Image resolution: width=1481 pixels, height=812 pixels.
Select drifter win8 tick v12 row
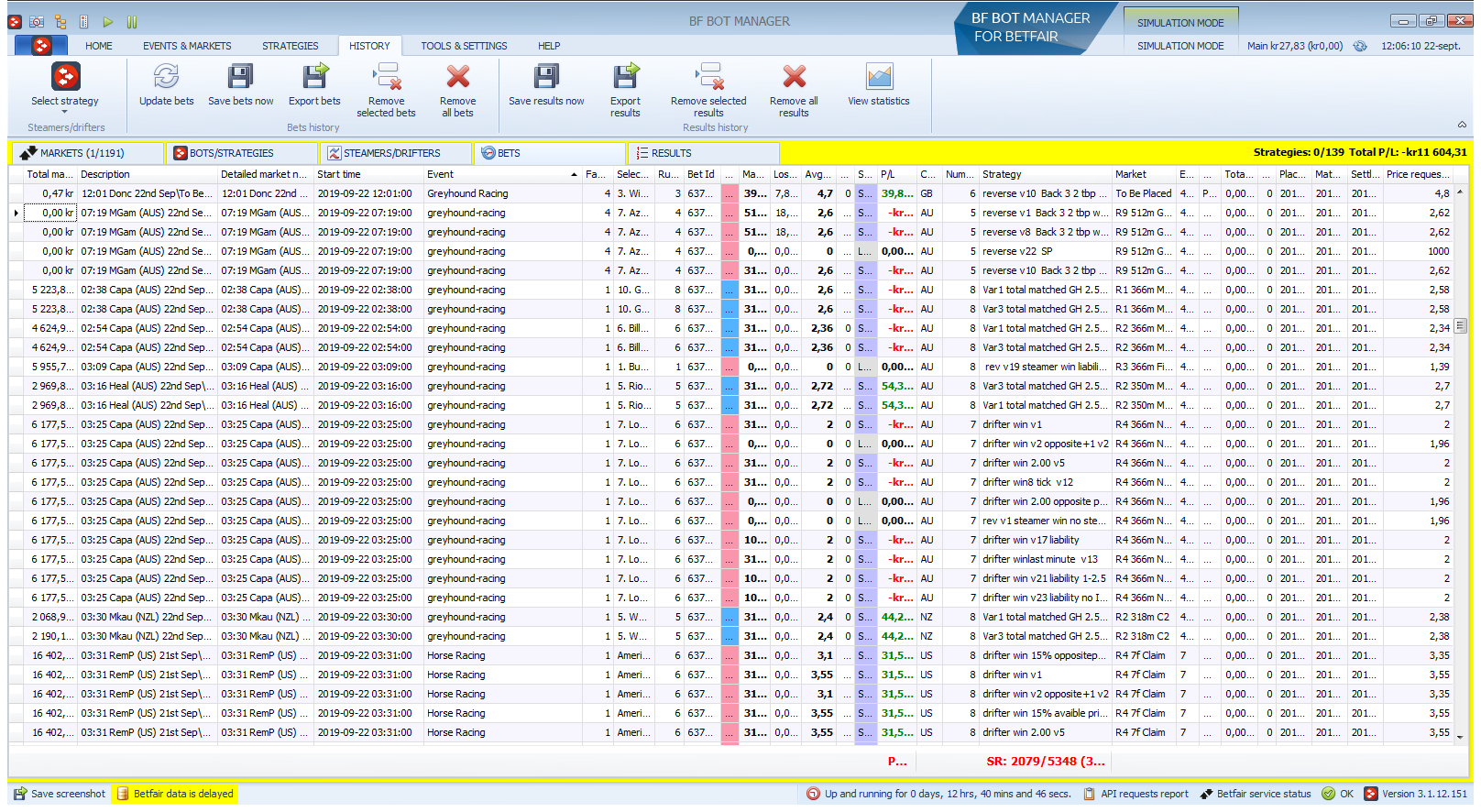click(731, 482)
